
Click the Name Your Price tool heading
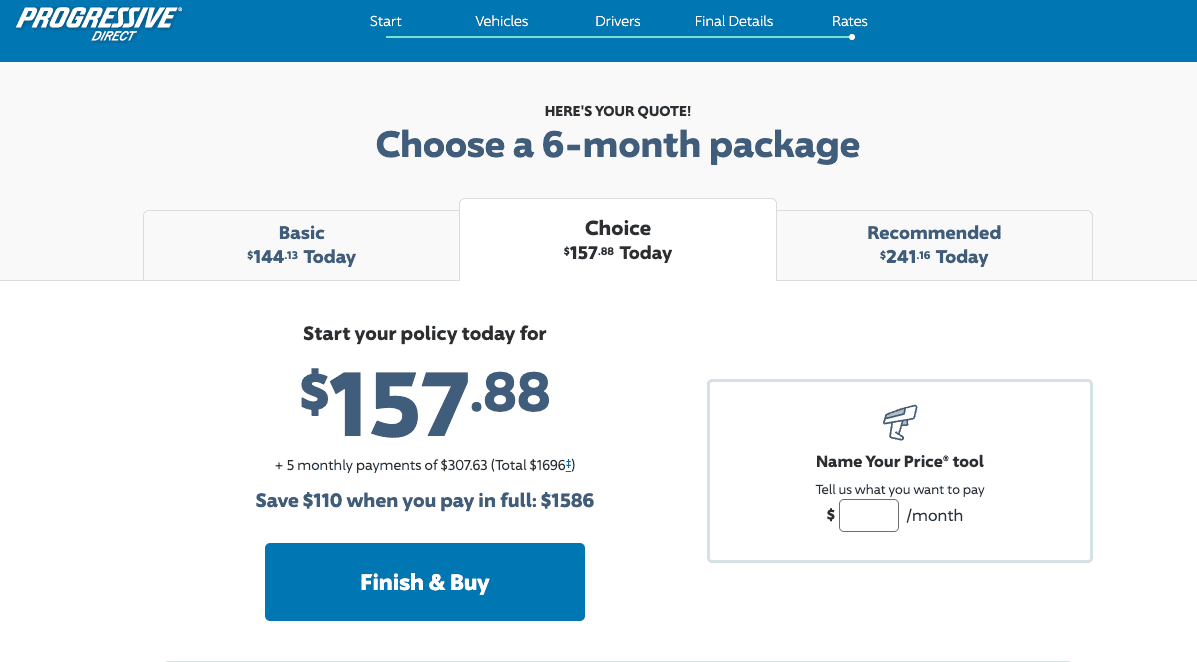899,461
